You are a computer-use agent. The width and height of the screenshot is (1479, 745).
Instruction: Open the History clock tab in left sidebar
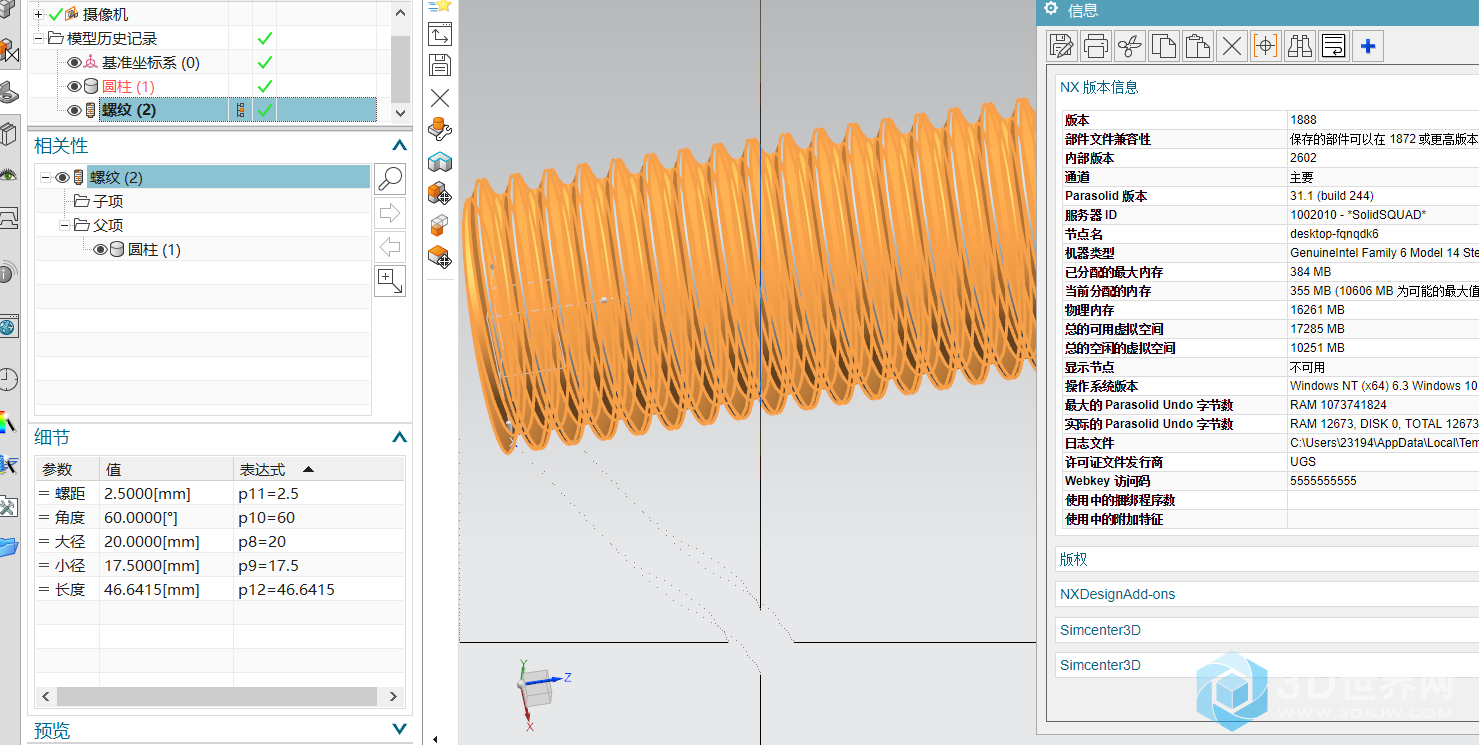pos(8,379)
